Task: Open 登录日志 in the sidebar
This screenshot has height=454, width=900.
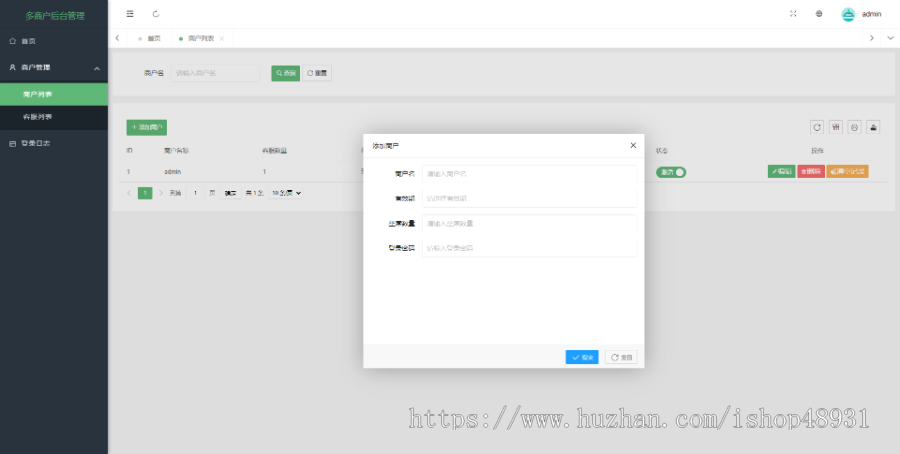Action: (54, 143)
